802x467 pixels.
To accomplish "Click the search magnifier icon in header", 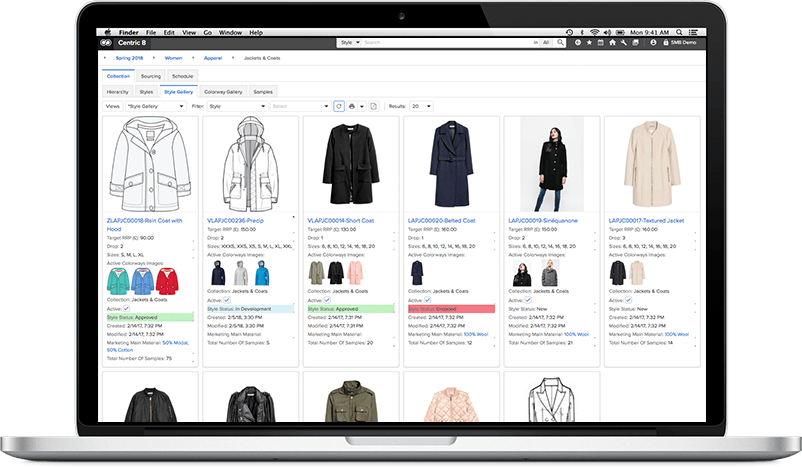I will pos(561,43).
